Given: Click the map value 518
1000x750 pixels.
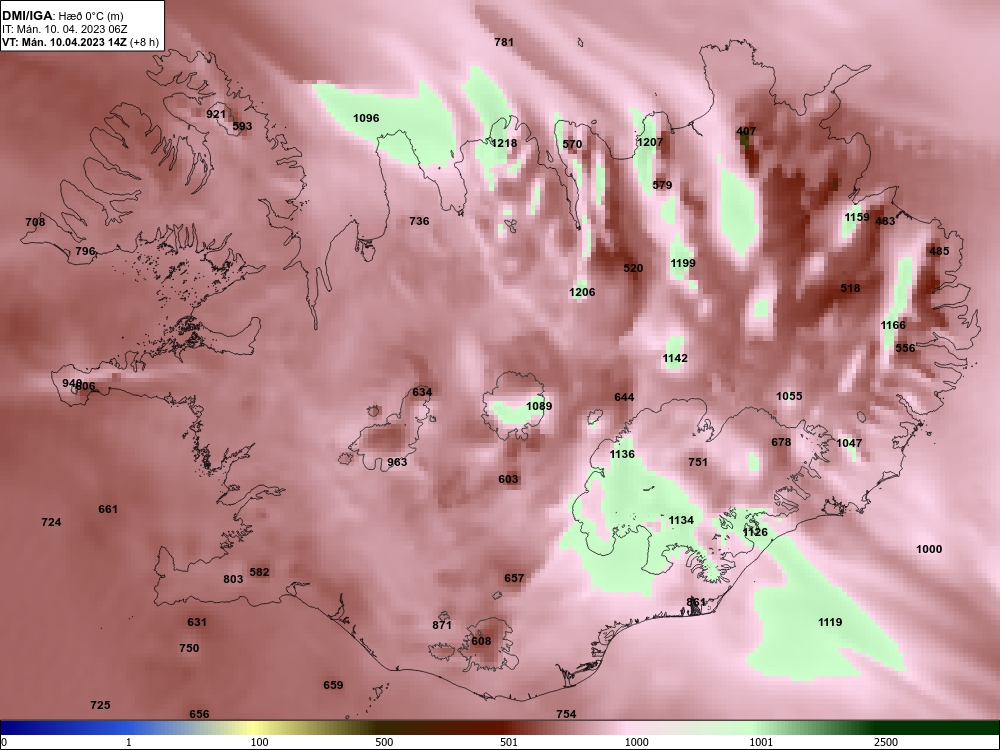Looking at the screenshot, I should (x=850, y=288).
